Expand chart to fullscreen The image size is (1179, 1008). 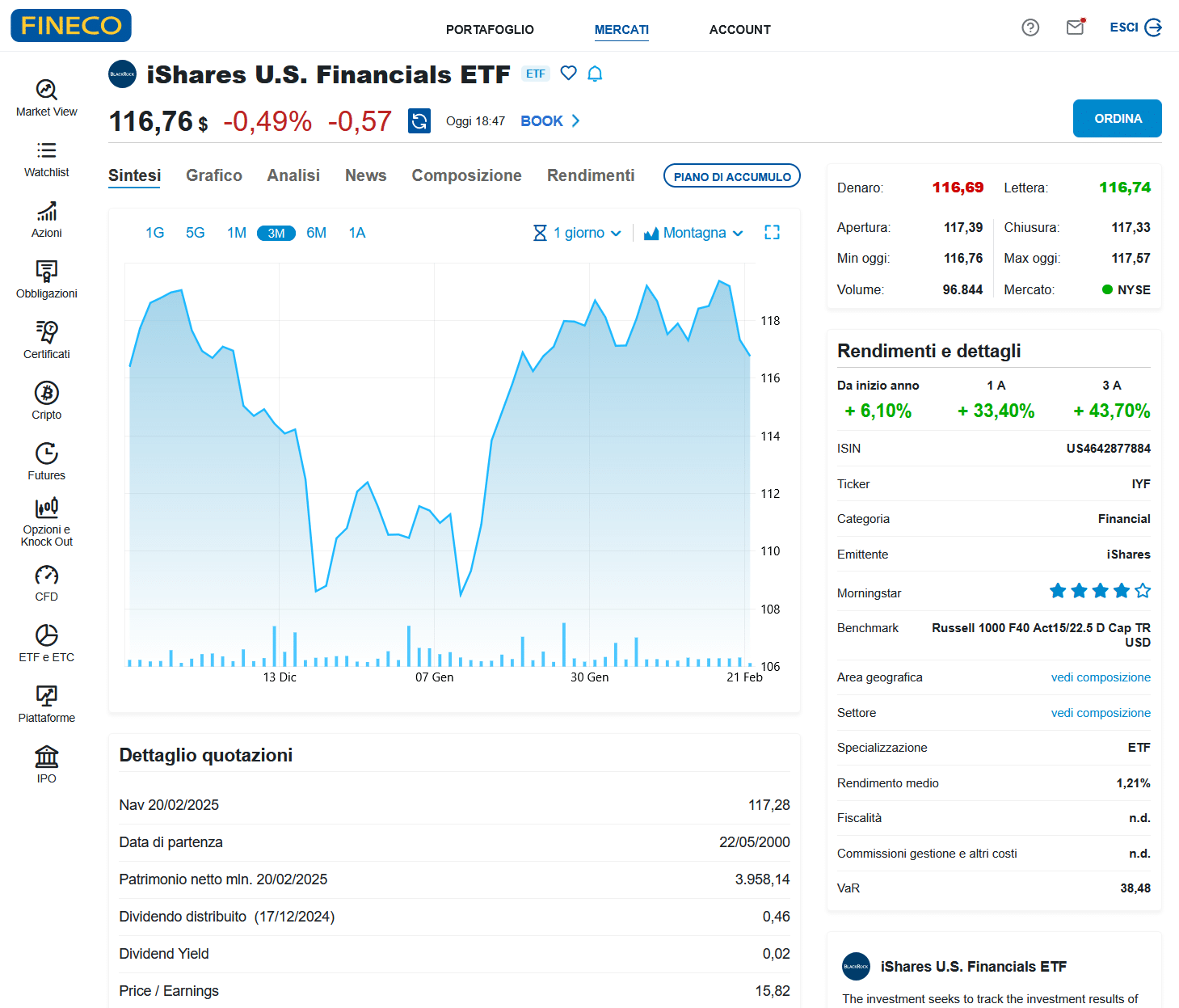[773, 233]
